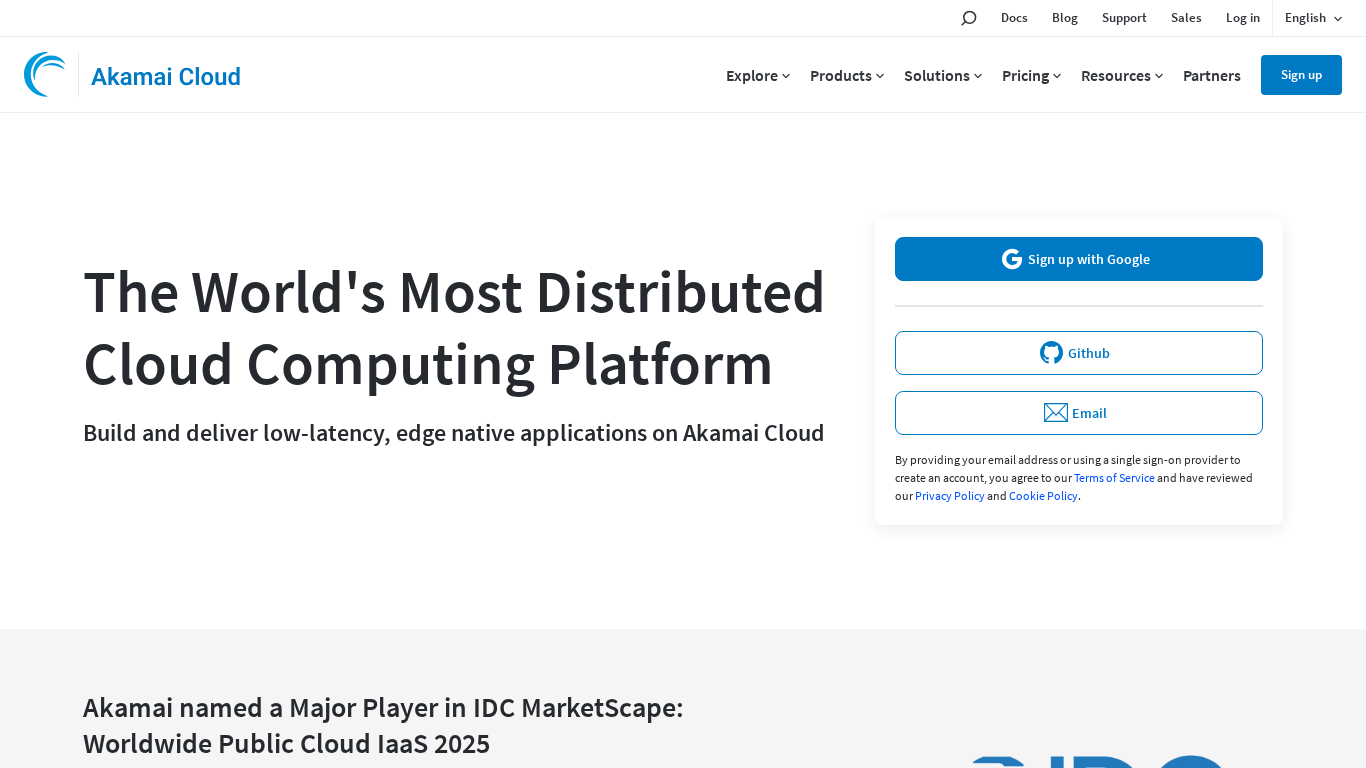1366x768 pixels.
Task: Sign up via the Github octocat button
Action: pyautogui.click(x=1078, y=352)
